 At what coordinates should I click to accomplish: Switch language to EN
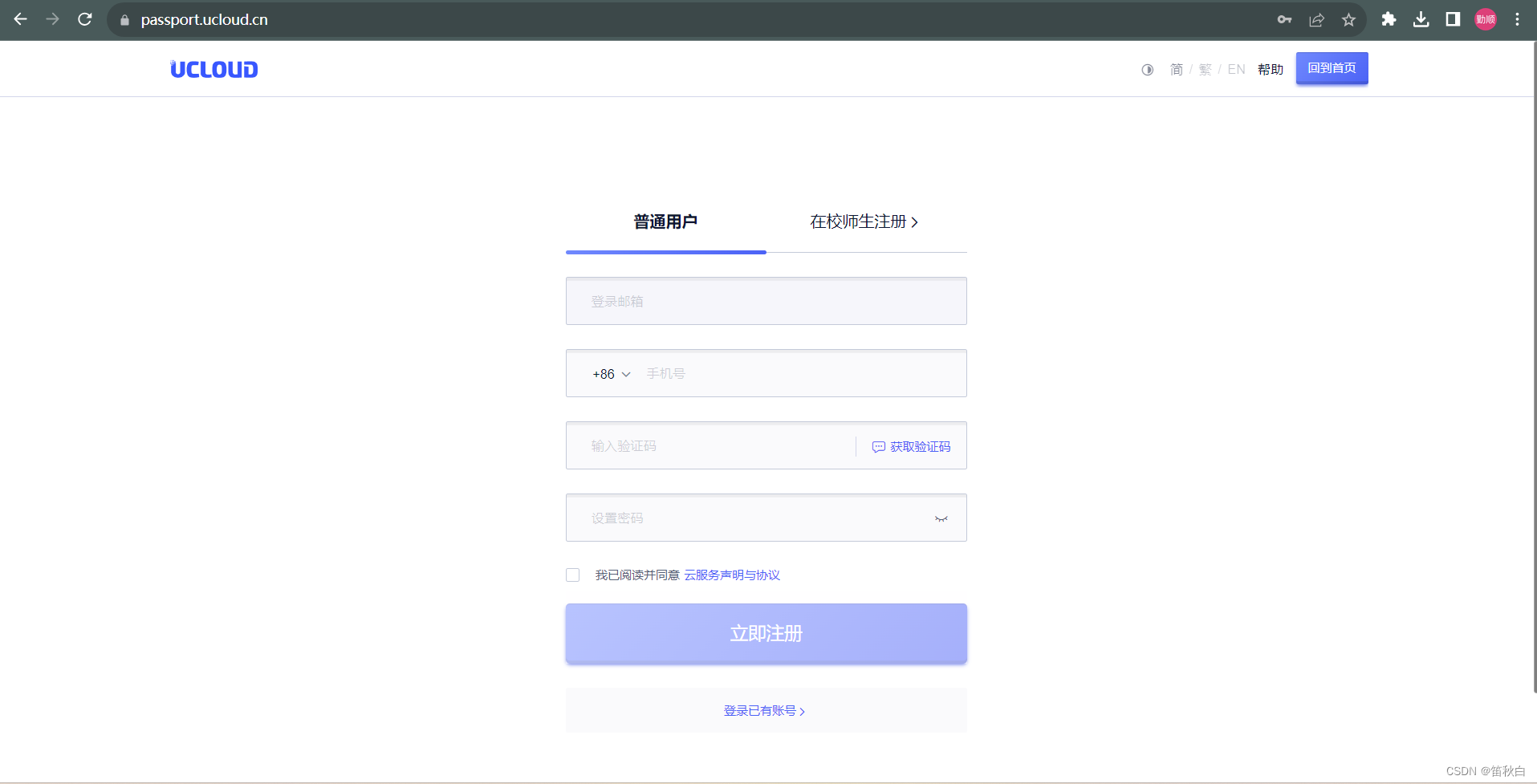tap(1236, 70)
